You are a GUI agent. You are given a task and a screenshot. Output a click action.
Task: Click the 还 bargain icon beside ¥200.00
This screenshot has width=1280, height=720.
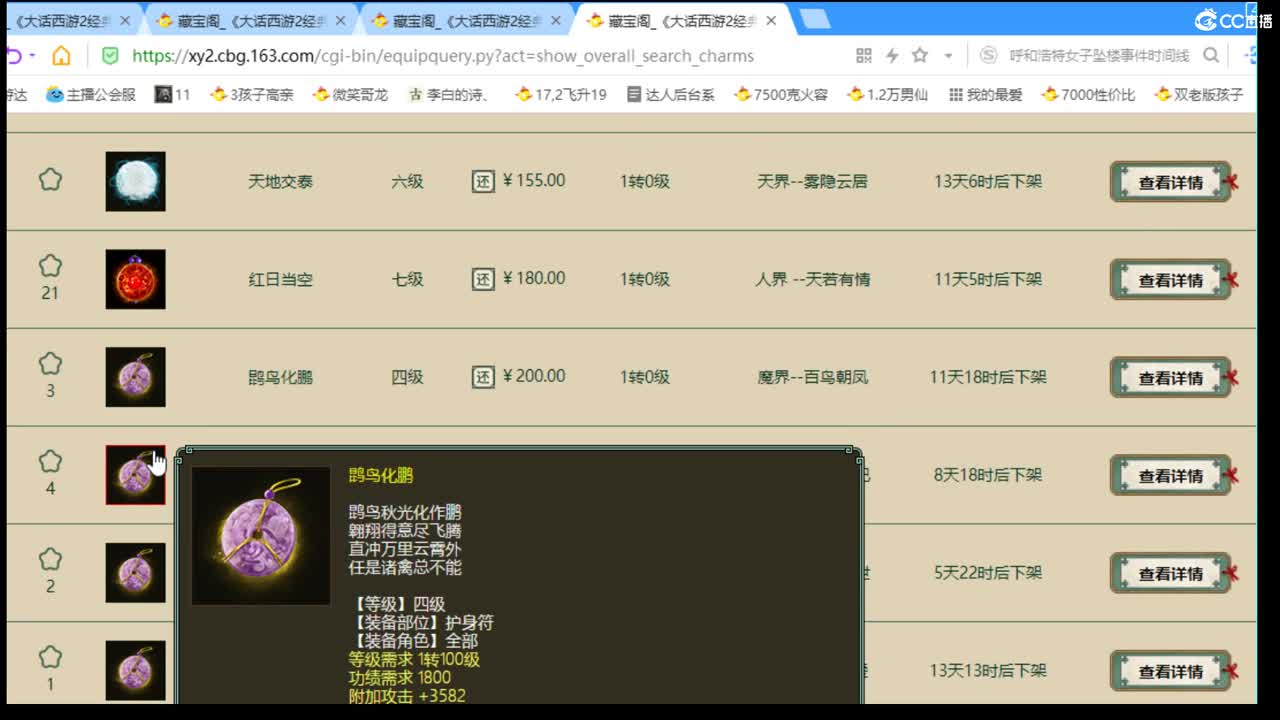[x=483, y=377]
